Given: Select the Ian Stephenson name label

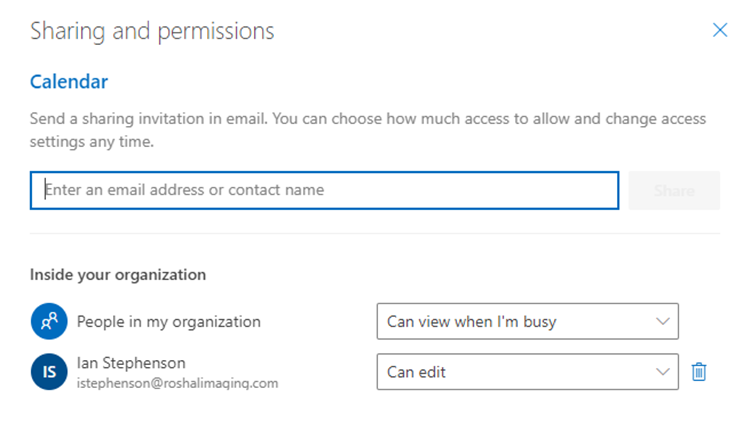Looking at the screenshot, I should [131, 363].
